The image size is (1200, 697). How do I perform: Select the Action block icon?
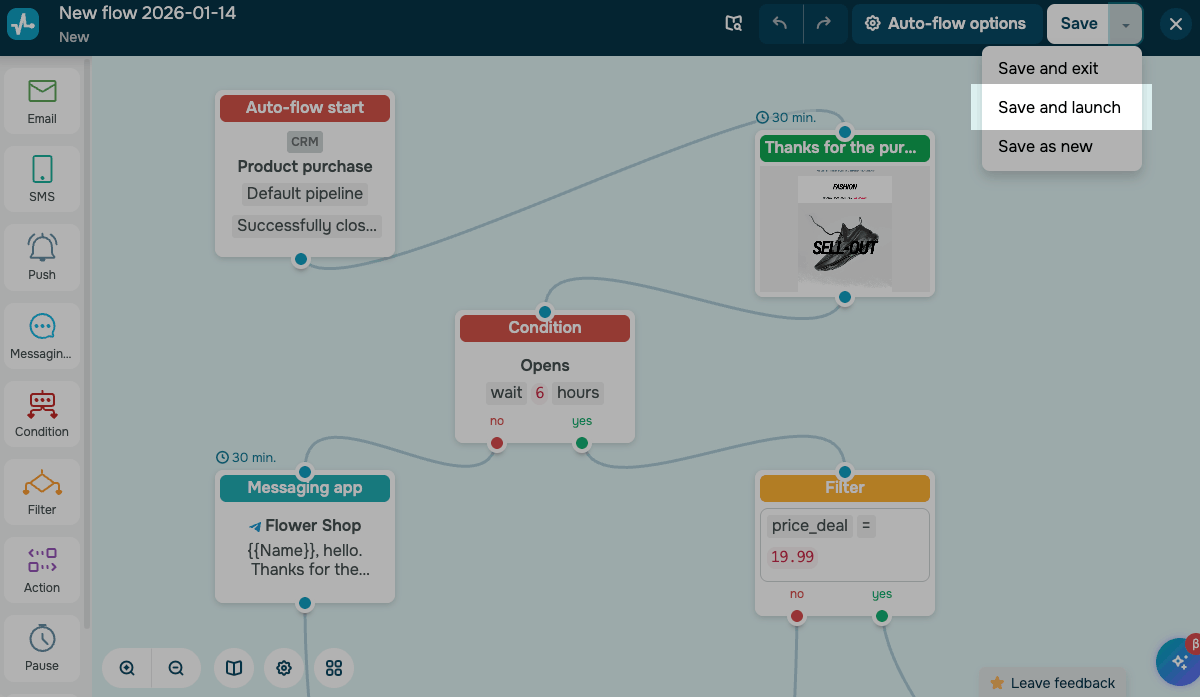click(42, 569)
